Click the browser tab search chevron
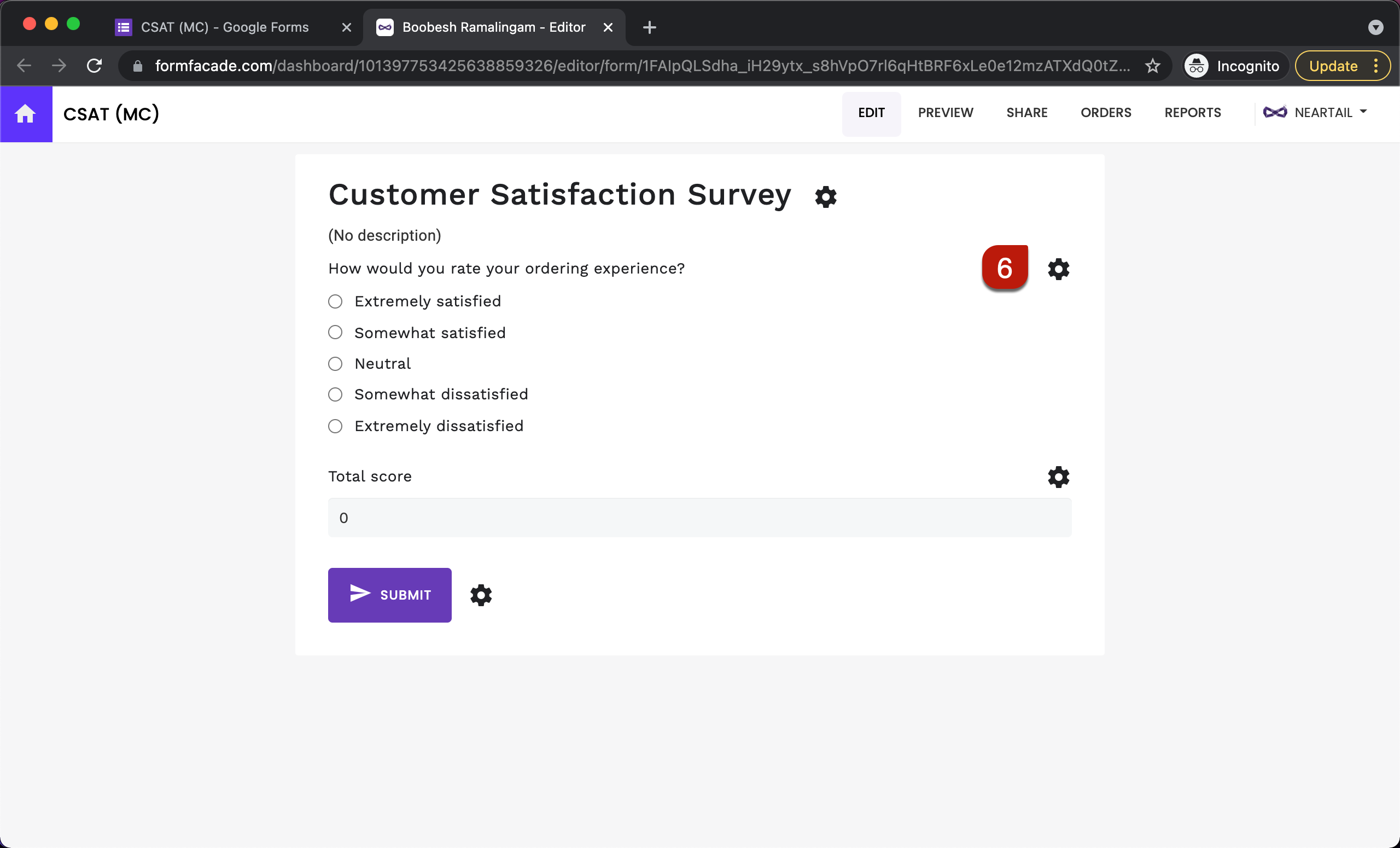1400x848 pixels. pos(1375,27)
